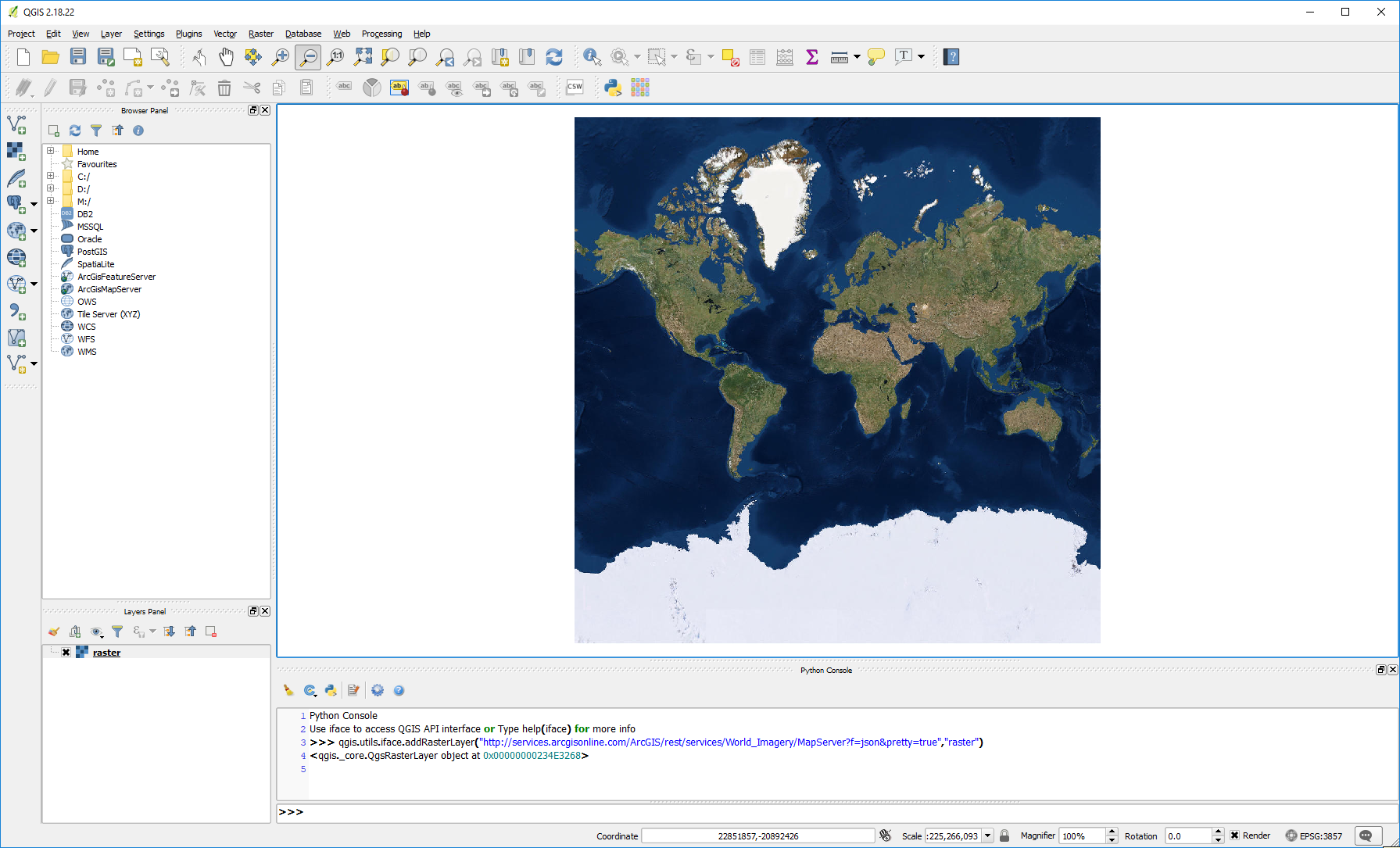Click the Zoom Full extent icon
Image resolution: width=1400 pixels, height=848 pixels.
[363, 57]
